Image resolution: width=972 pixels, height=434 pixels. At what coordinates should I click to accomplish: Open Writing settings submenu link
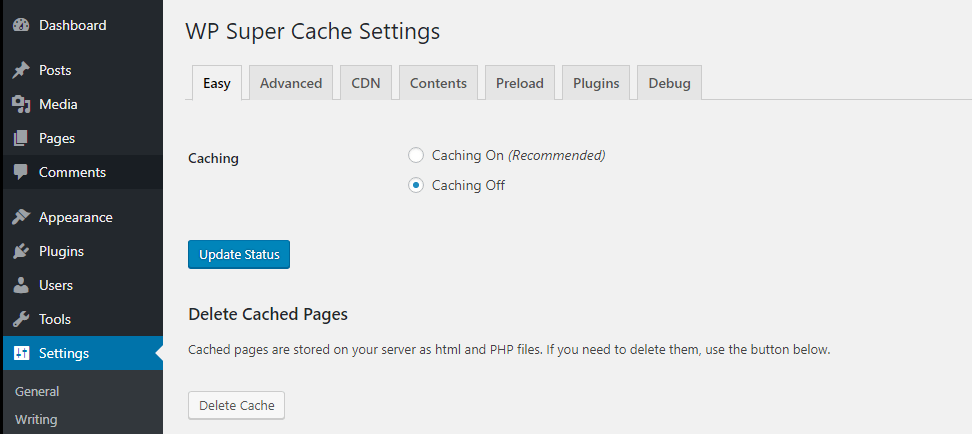tap(36, 419)
